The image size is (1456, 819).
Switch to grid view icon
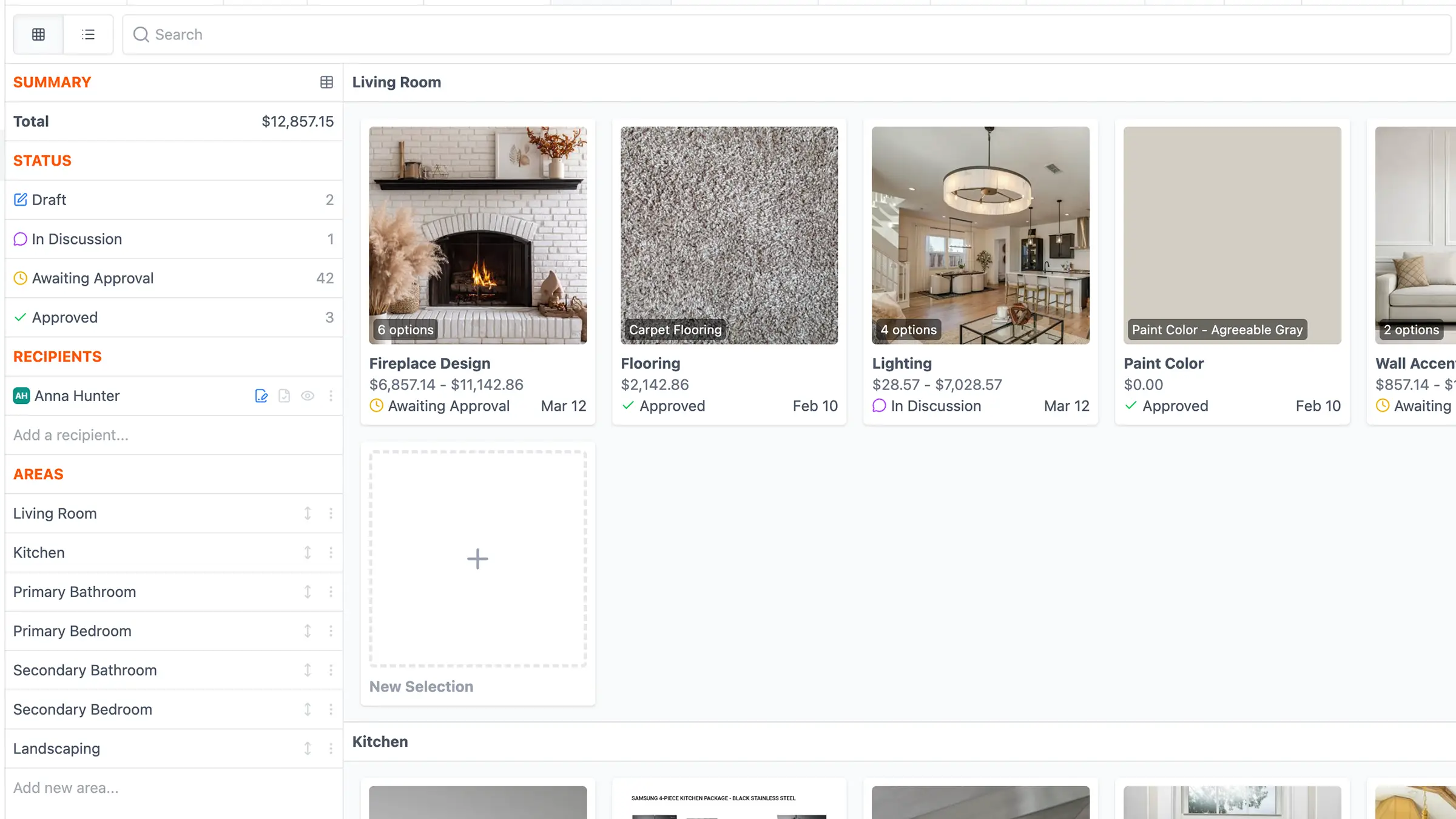[x=38, y=35]
